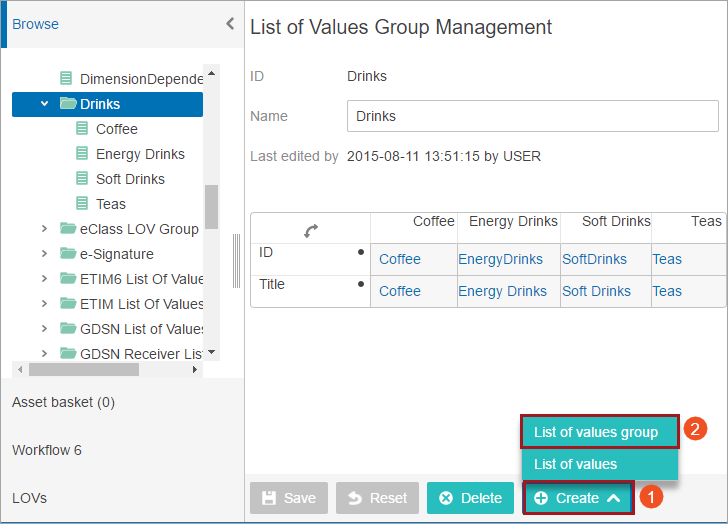Click the Coffee list icon in tree
728x524 pixels.
82,128
